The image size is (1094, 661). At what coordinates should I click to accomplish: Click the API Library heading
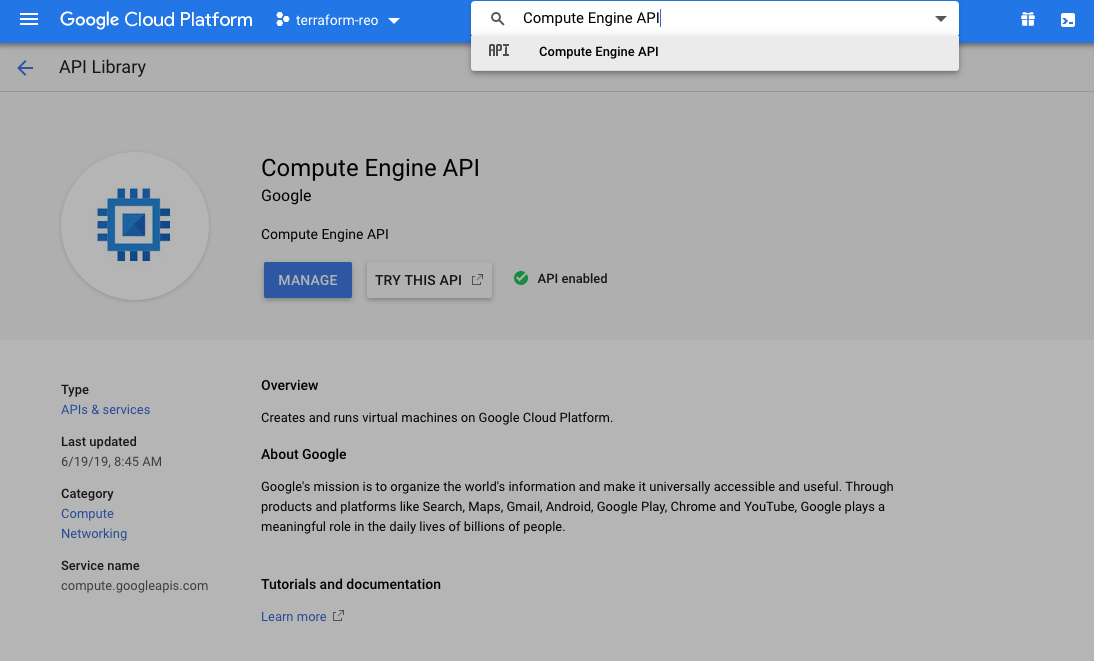click(x=103, y=67)
